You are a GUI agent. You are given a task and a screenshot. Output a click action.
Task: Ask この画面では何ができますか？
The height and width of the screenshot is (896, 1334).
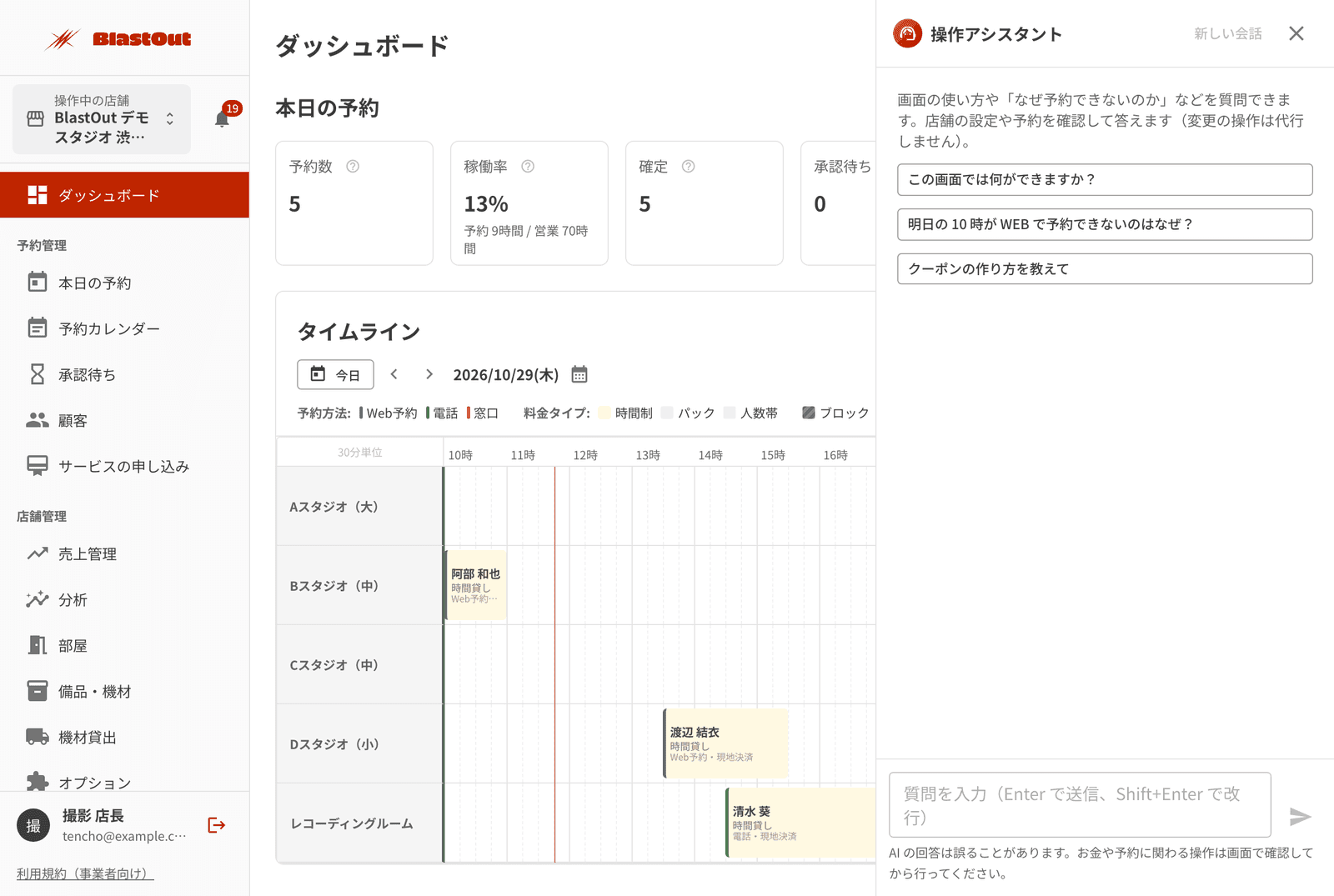(x=1105, y=179)
